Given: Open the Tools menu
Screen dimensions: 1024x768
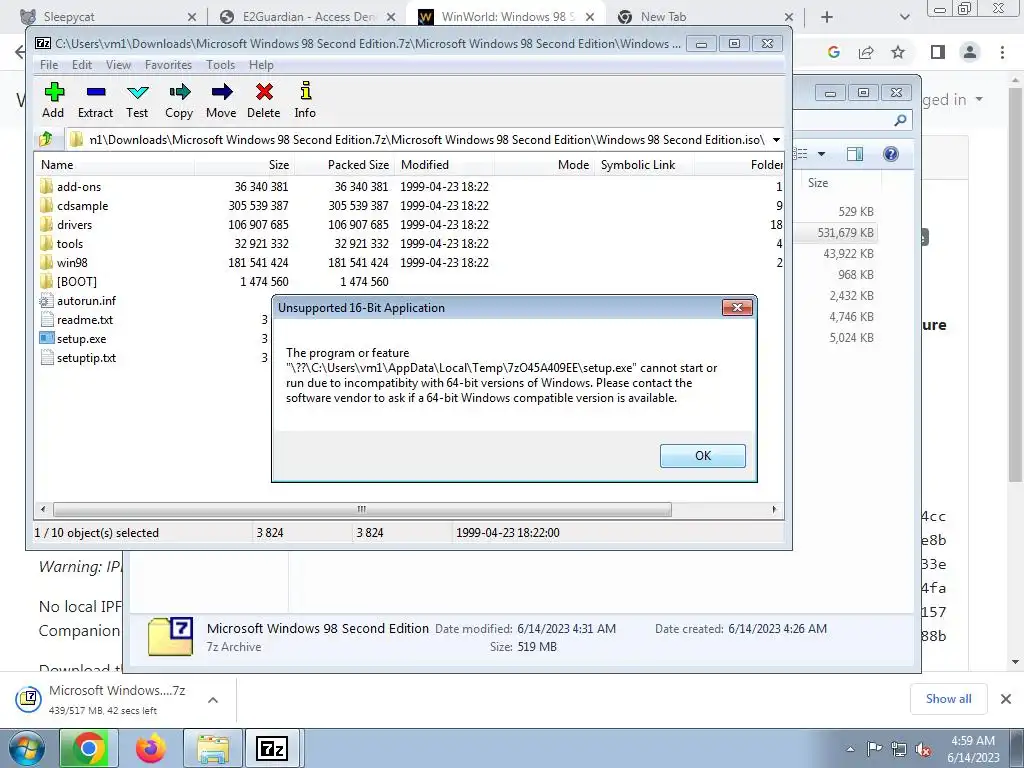Looking at the screenshot, I should [220, 65].
